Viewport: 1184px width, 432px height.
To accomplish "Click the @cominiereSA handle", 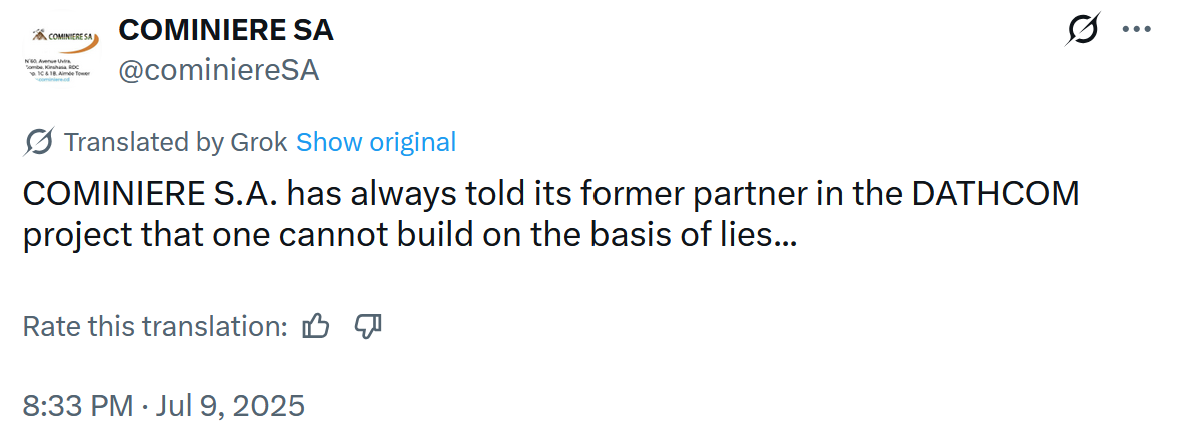I will point(219,70).
